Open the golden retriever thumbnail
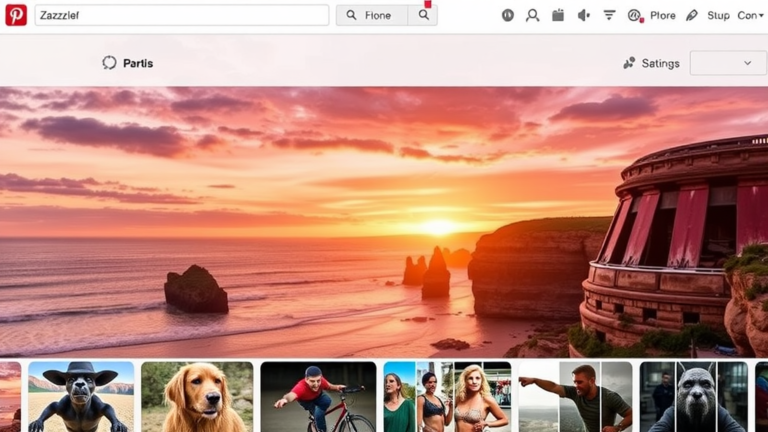 tap(197, 397)
